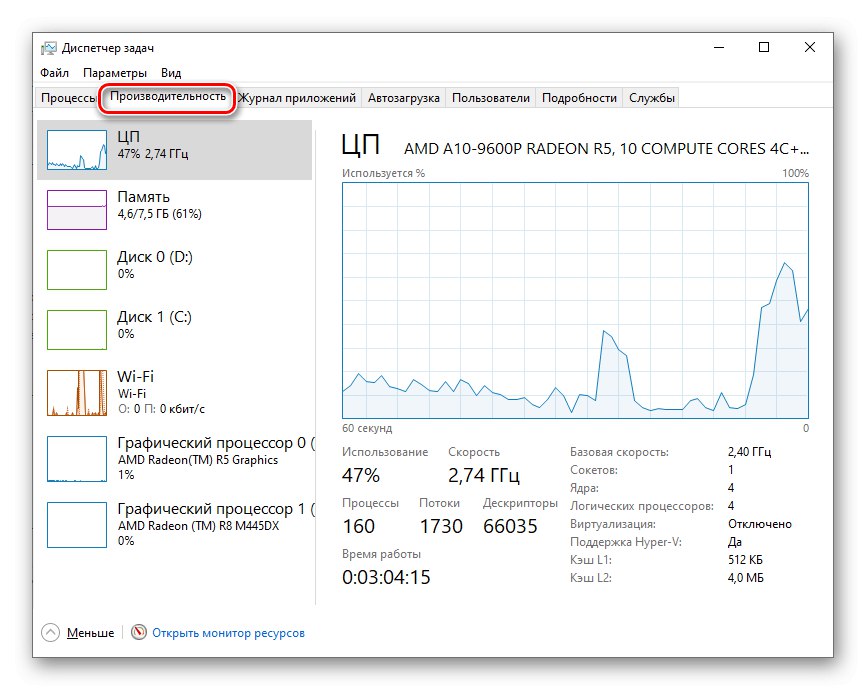Click the 60 секунд axis label
This screenshot has height=690, width=866.
[367, 428]
